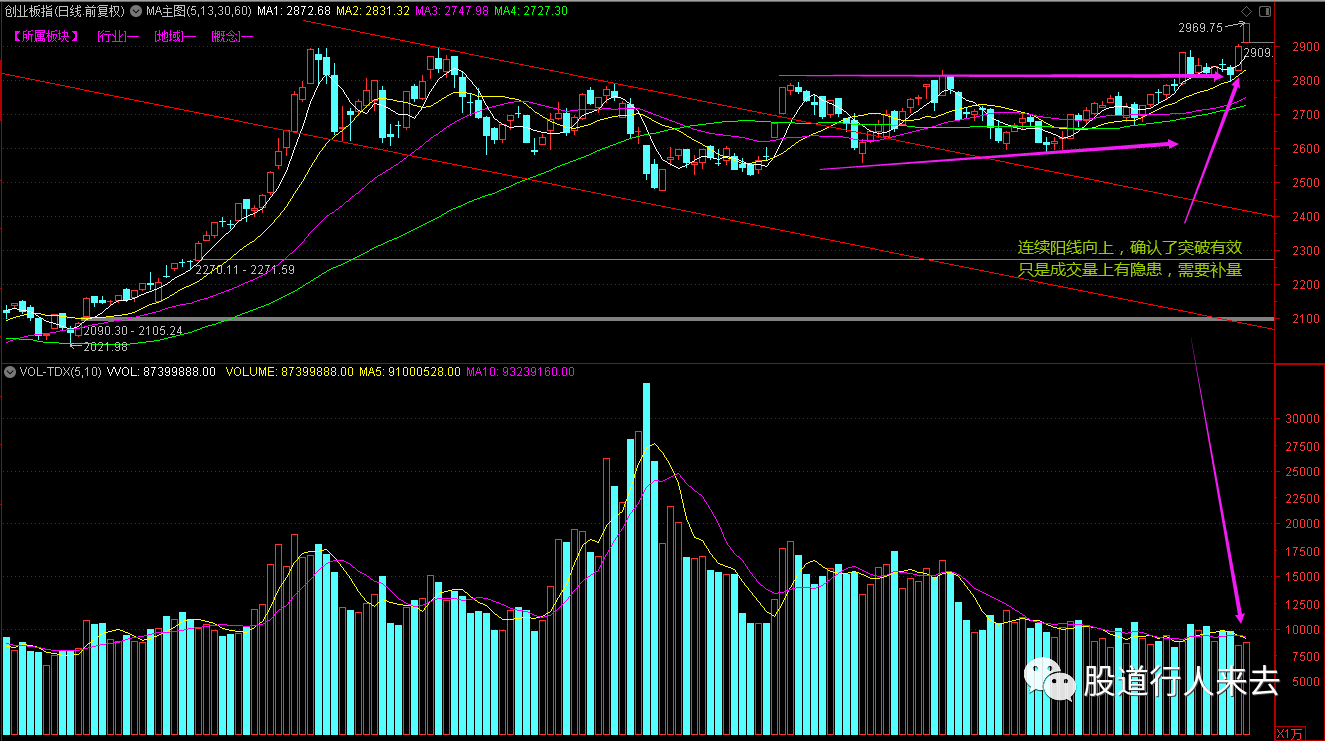
Task: Click the 2270.11 - 2271.59 gap label
Action: (x=246, y=270)
